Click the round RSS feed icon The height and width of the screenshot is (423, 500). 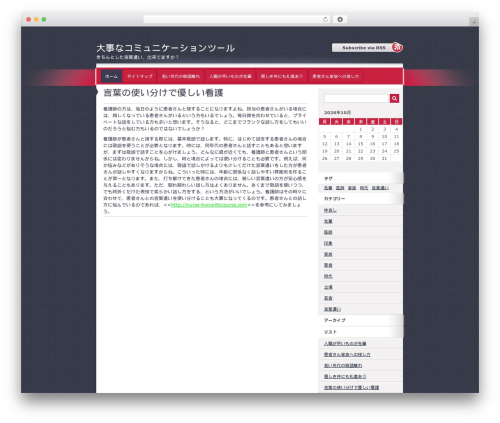tap(397, 47)
